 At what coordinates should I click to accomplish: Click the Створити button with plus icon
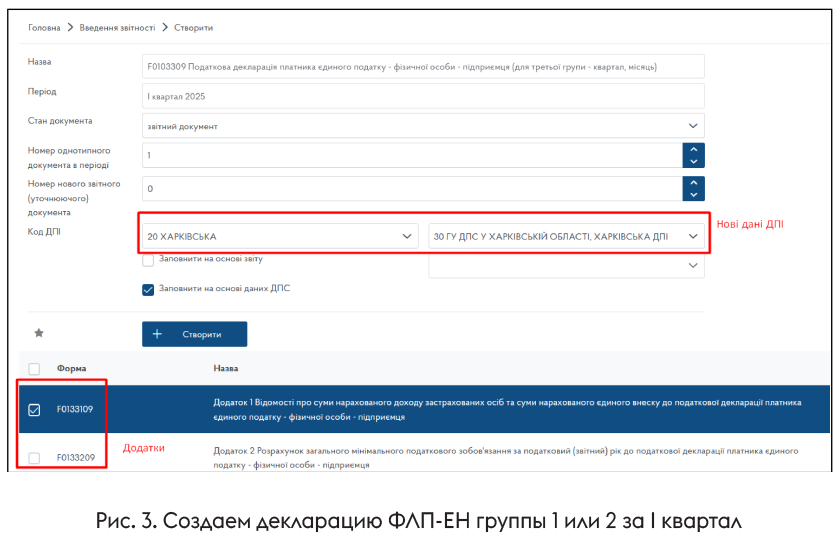pos(194,334)
